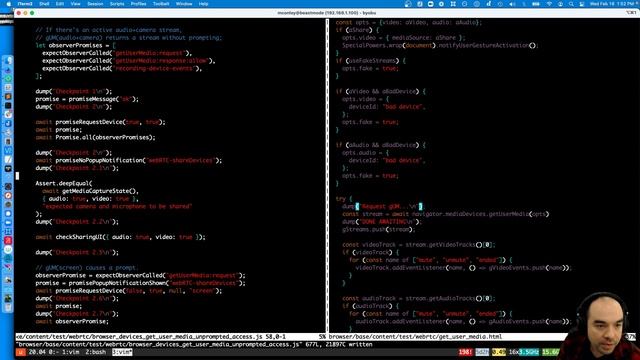
Task: Open the Apple menu
Action: coord(8,4)
